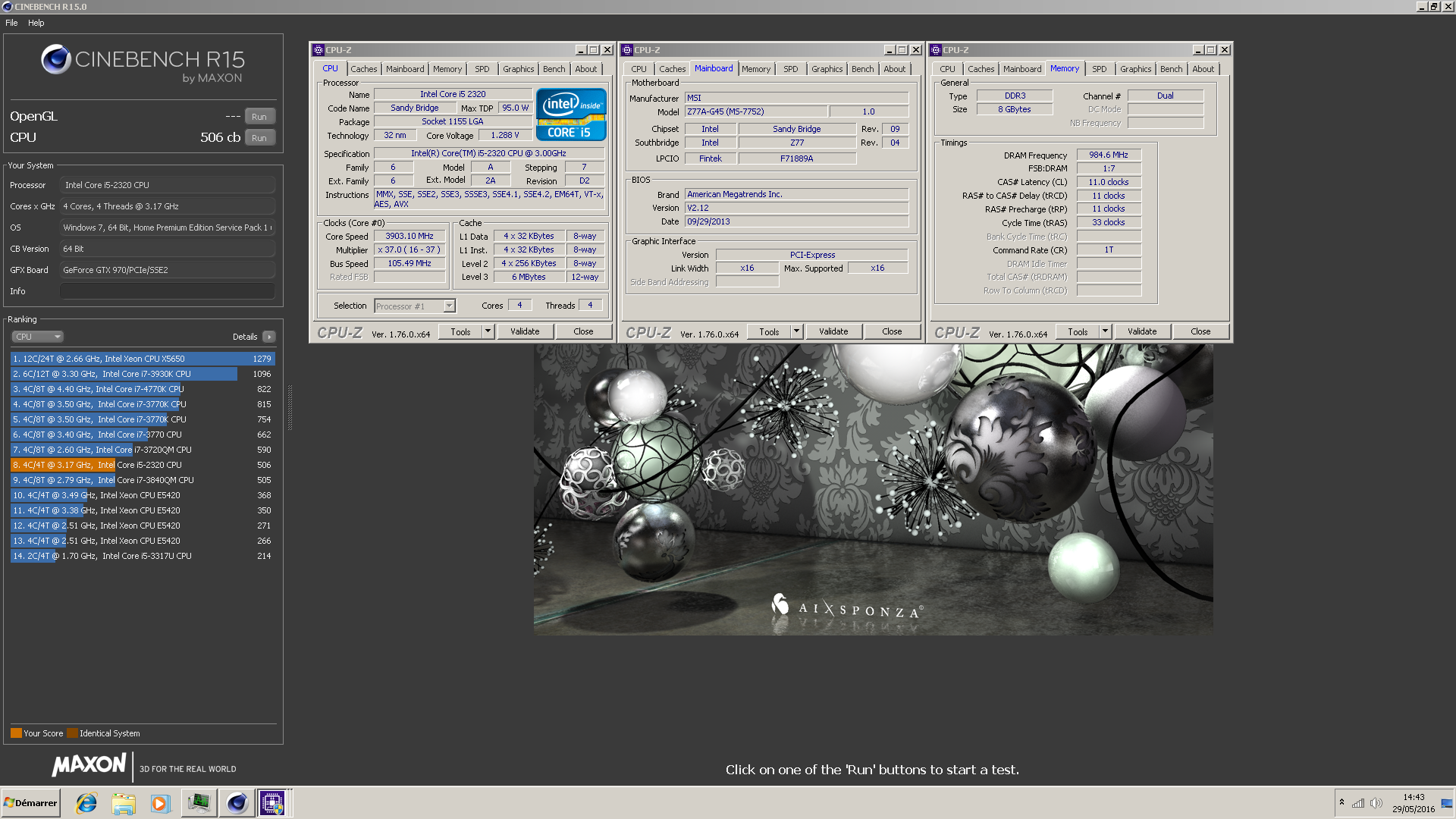Click the DRAM Frequency value 984.6 MHz

point(1109,155)
